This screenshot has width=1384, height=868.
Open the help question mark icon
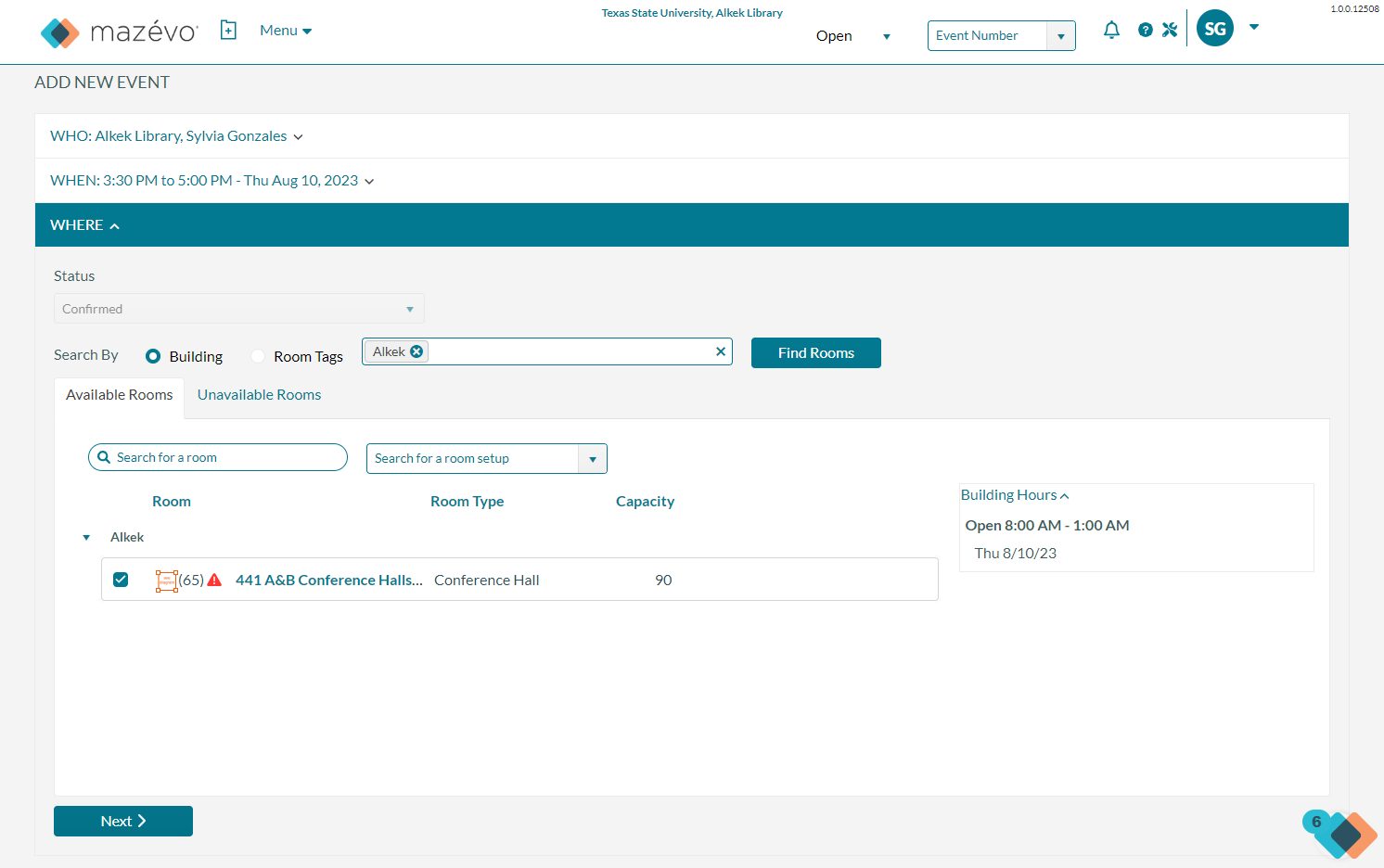(x=1146, y=30)
